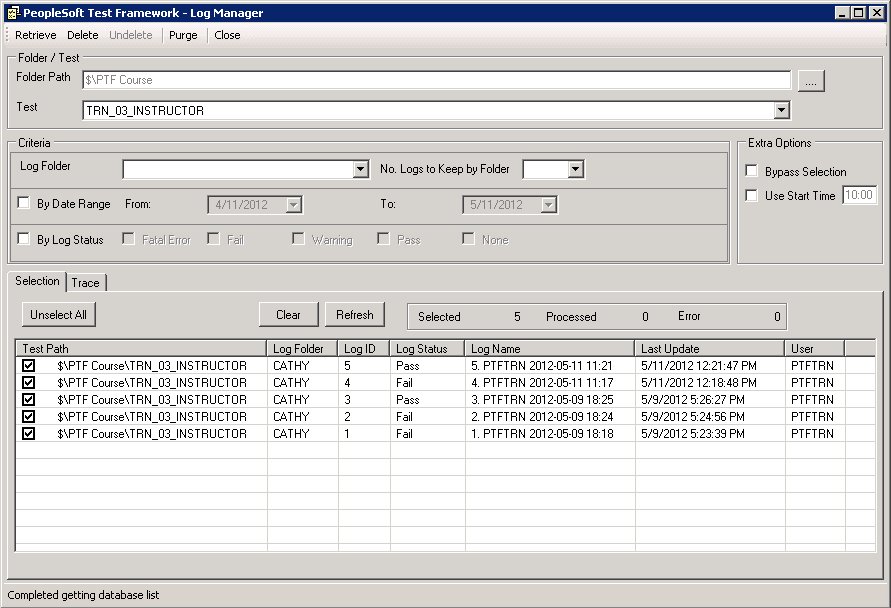Image resolution: width=891 pixels, height=608 pixels.
Task: Check the Bypass Selection option
Action: pyautogui.click(x=752, y=171)
